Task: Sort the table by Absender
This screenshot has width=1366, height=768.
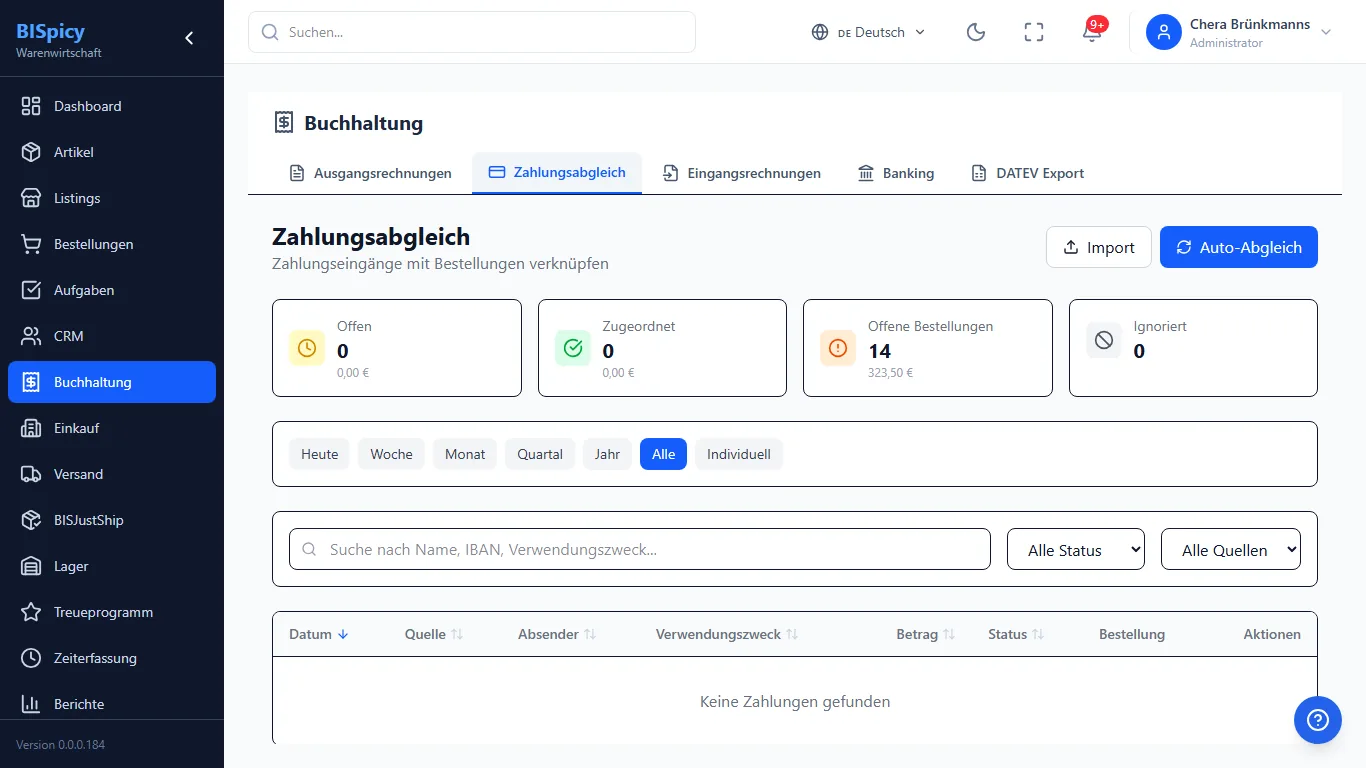Action: click(557, 634)
